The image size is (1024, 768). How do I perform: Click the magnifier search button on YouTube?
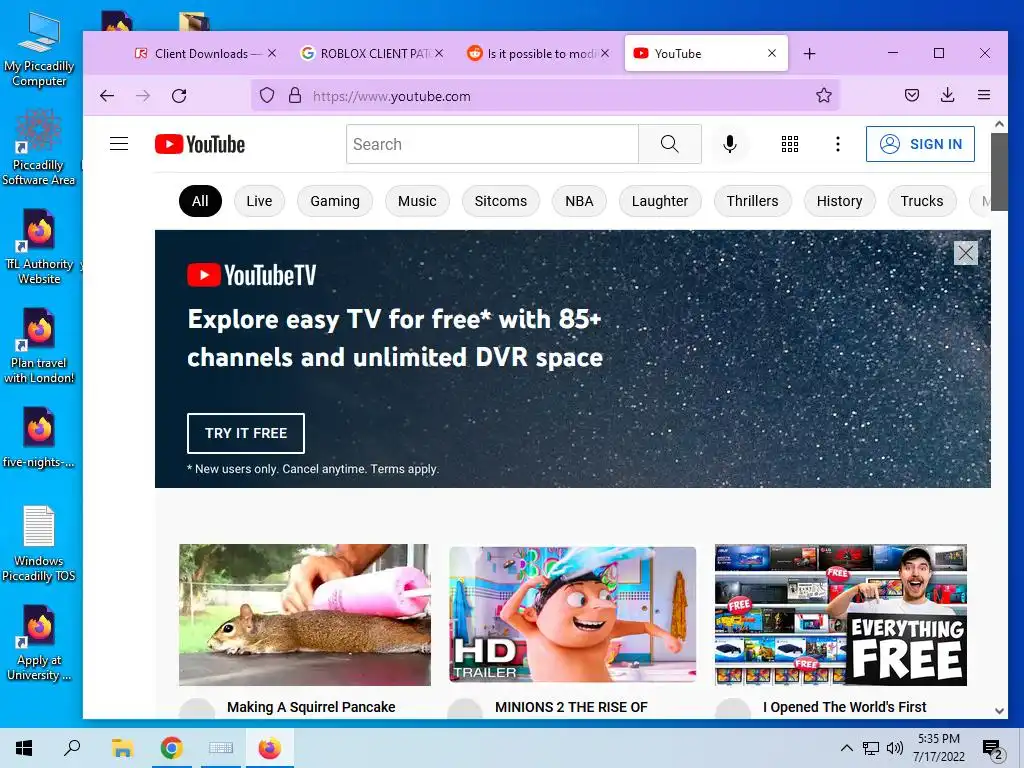[x=669, y=144]
